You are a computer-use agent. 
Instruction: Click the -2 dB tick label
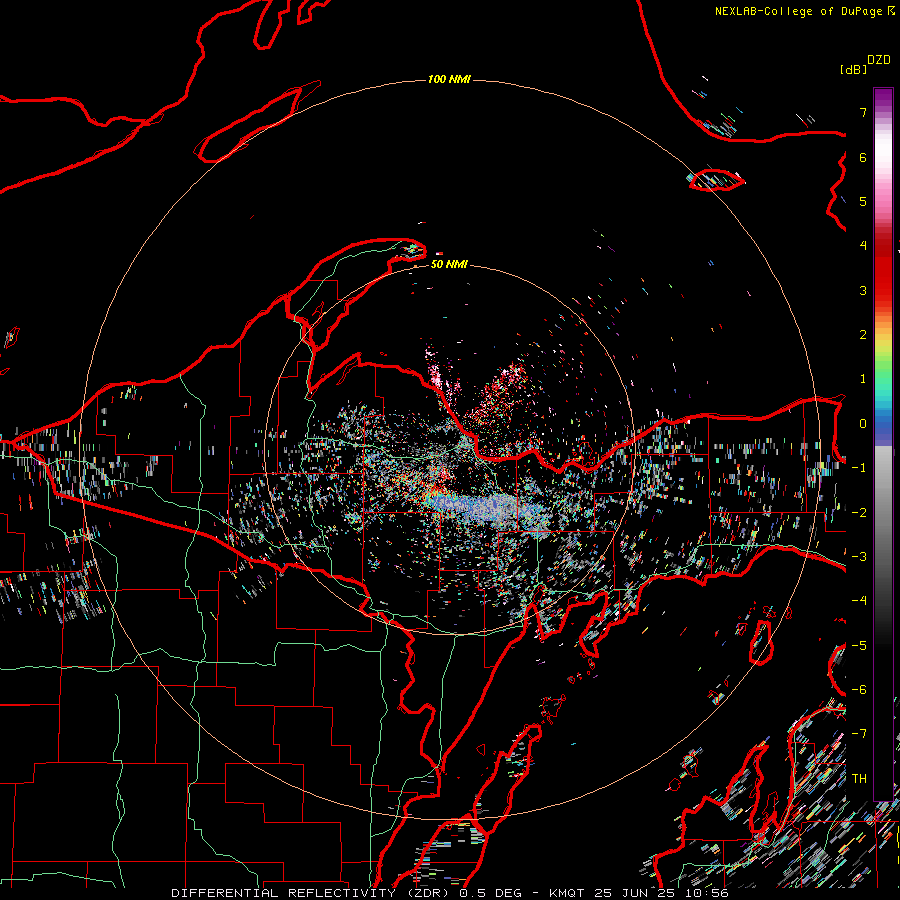click(x=859, y=513)
